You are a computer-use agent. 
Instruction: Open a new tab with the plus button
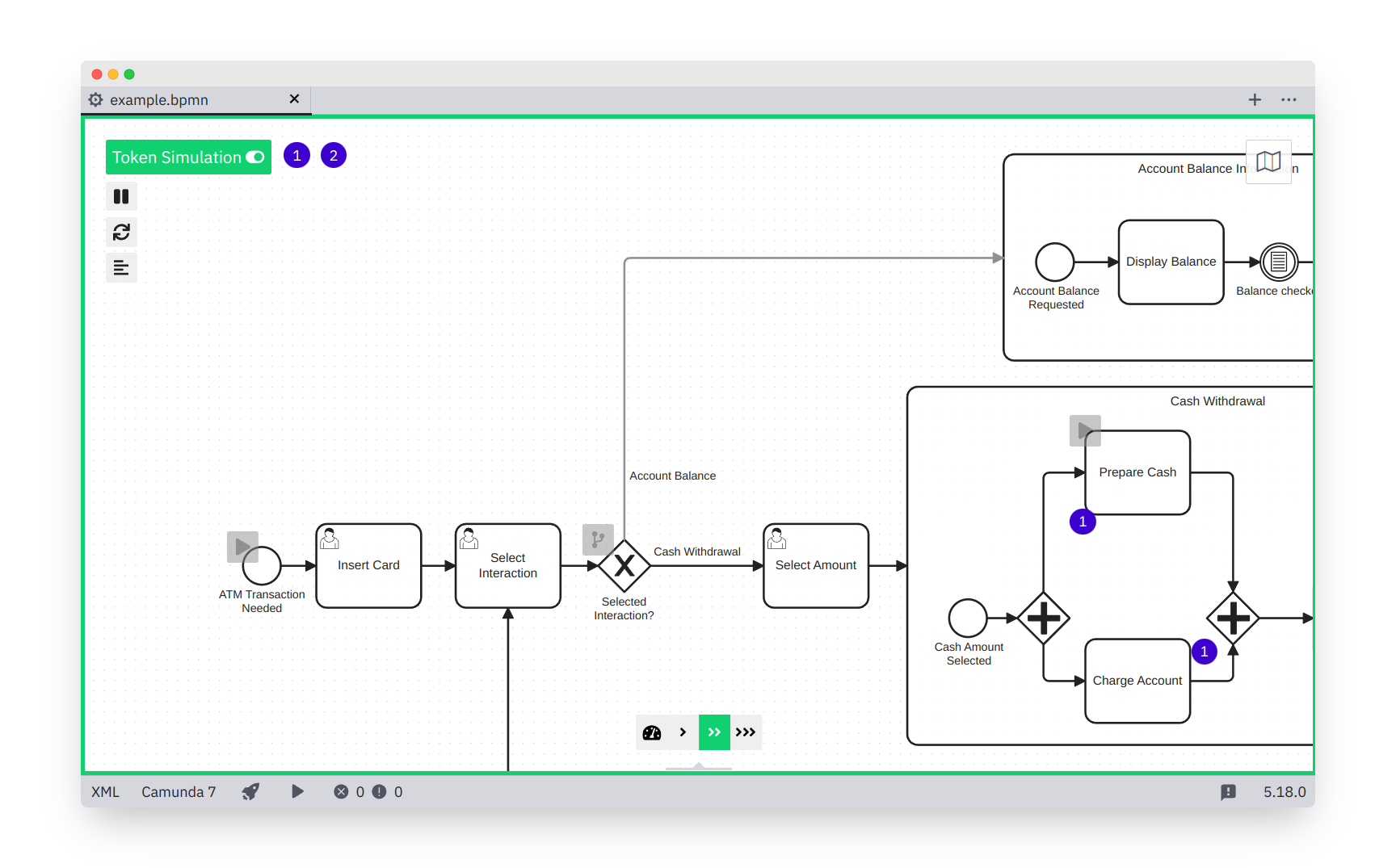click(1255, 99)
